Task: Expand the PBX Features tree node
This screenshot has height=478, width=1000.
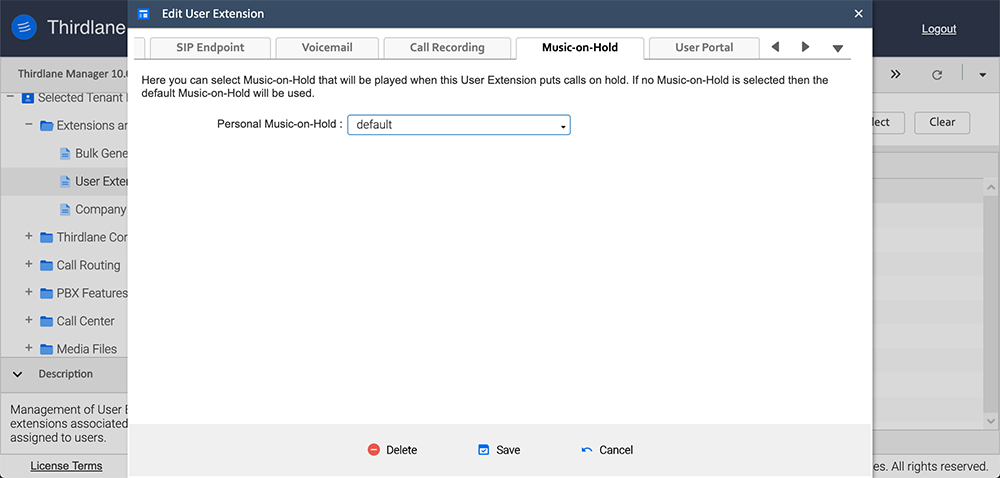Action: click(29, 293)
